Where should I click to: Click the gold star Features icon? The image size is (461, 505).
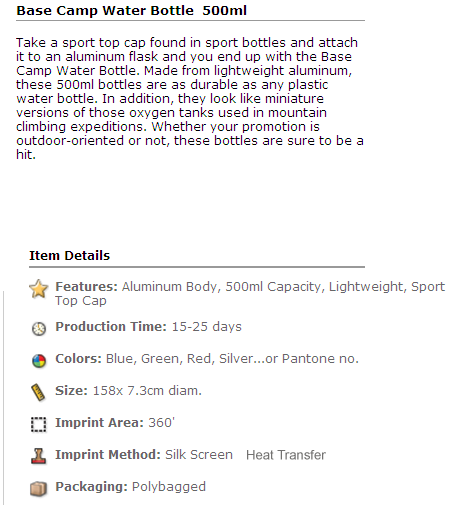39,289
